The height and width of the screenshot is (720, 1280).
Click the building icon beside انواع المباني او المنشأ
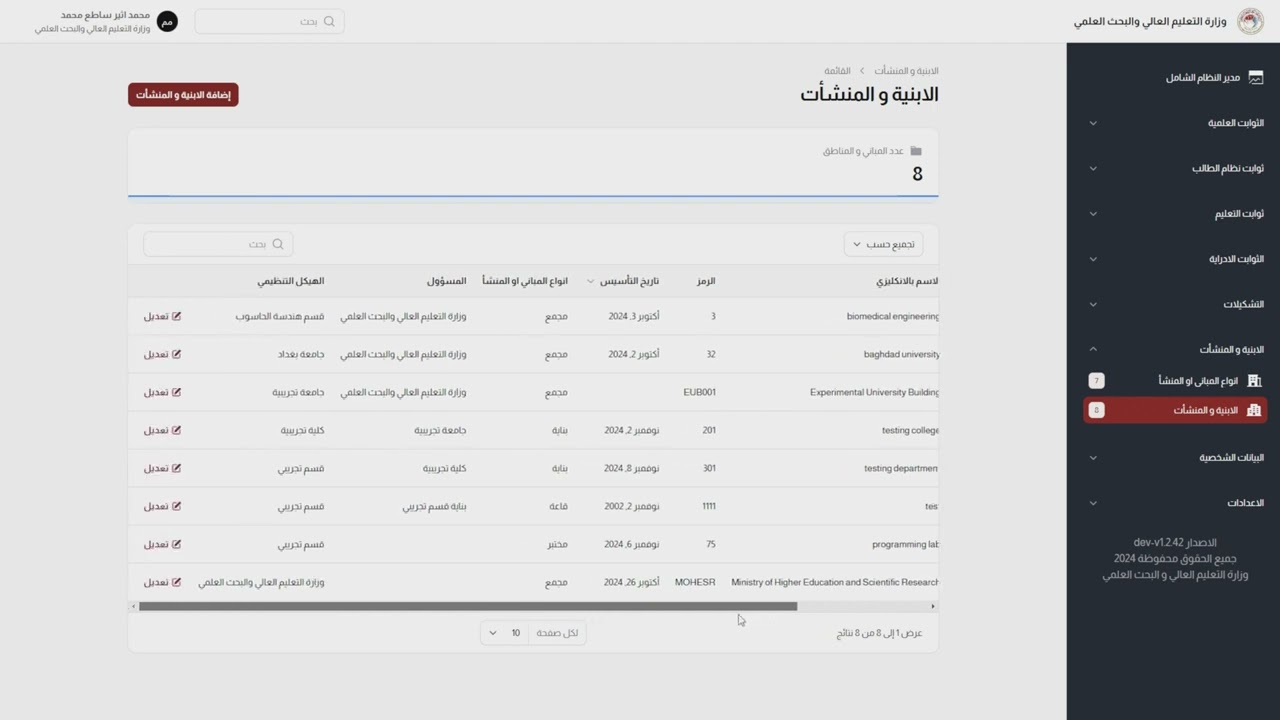[x=1254, y=381]
